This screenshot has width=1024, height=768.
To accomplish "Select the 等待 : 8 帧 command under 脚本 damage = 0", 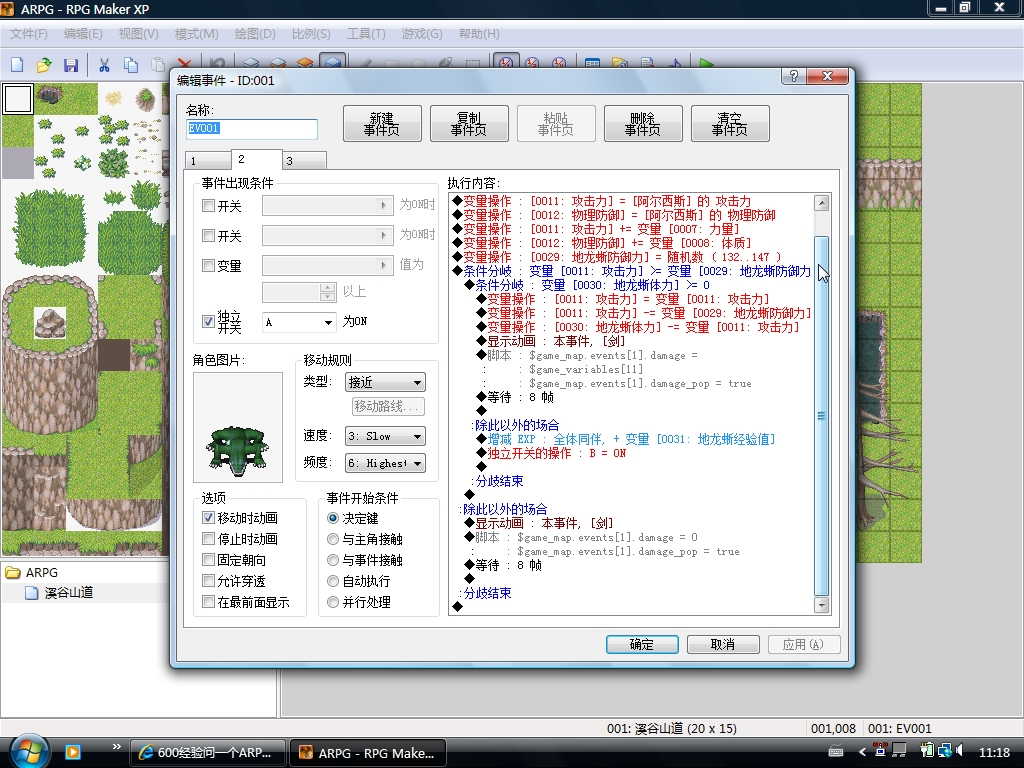I will point(502,565).
